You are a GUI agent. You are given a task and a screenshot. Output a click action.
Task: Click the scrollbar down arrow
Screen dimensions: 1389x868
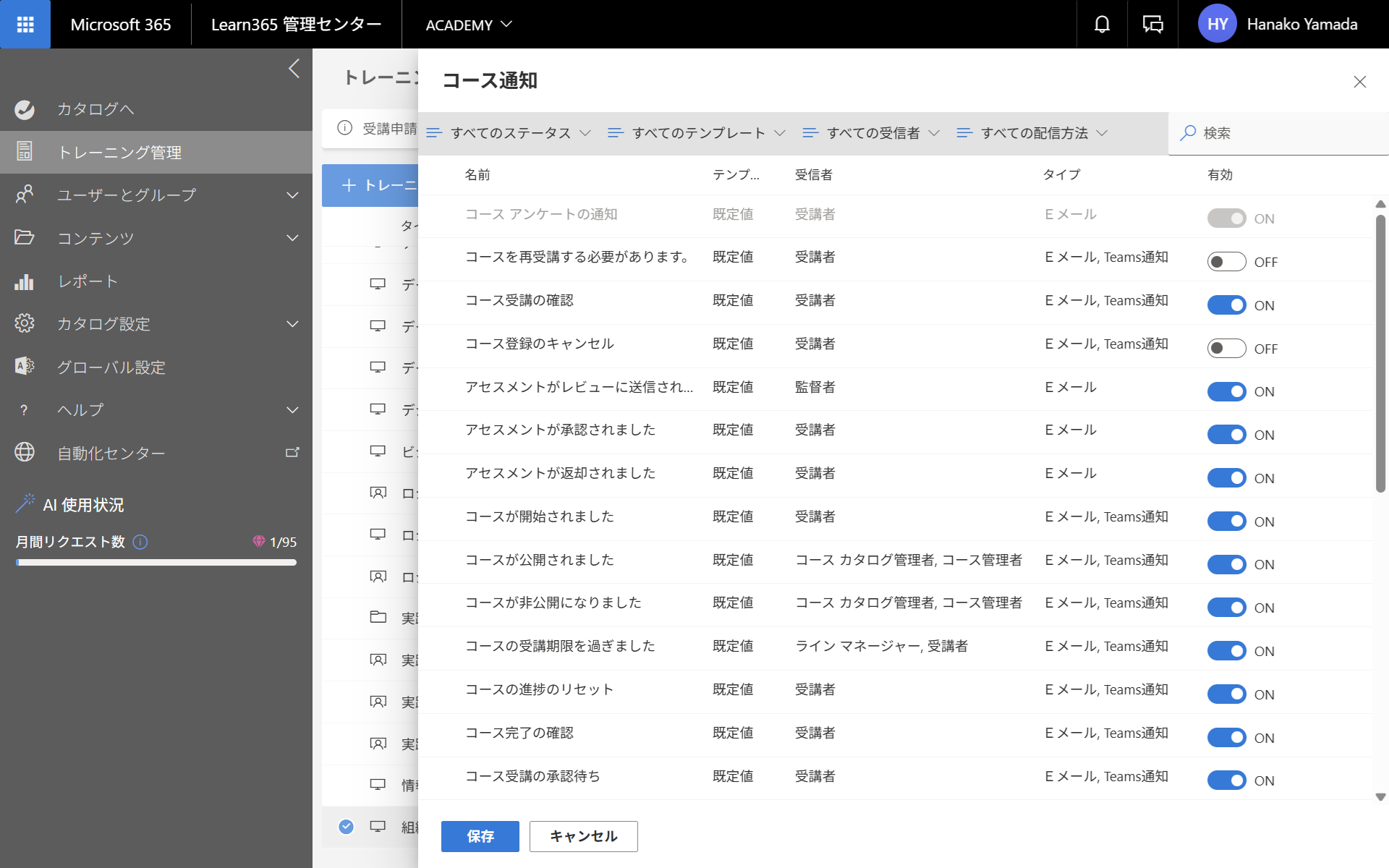[x=1380, y=797]
